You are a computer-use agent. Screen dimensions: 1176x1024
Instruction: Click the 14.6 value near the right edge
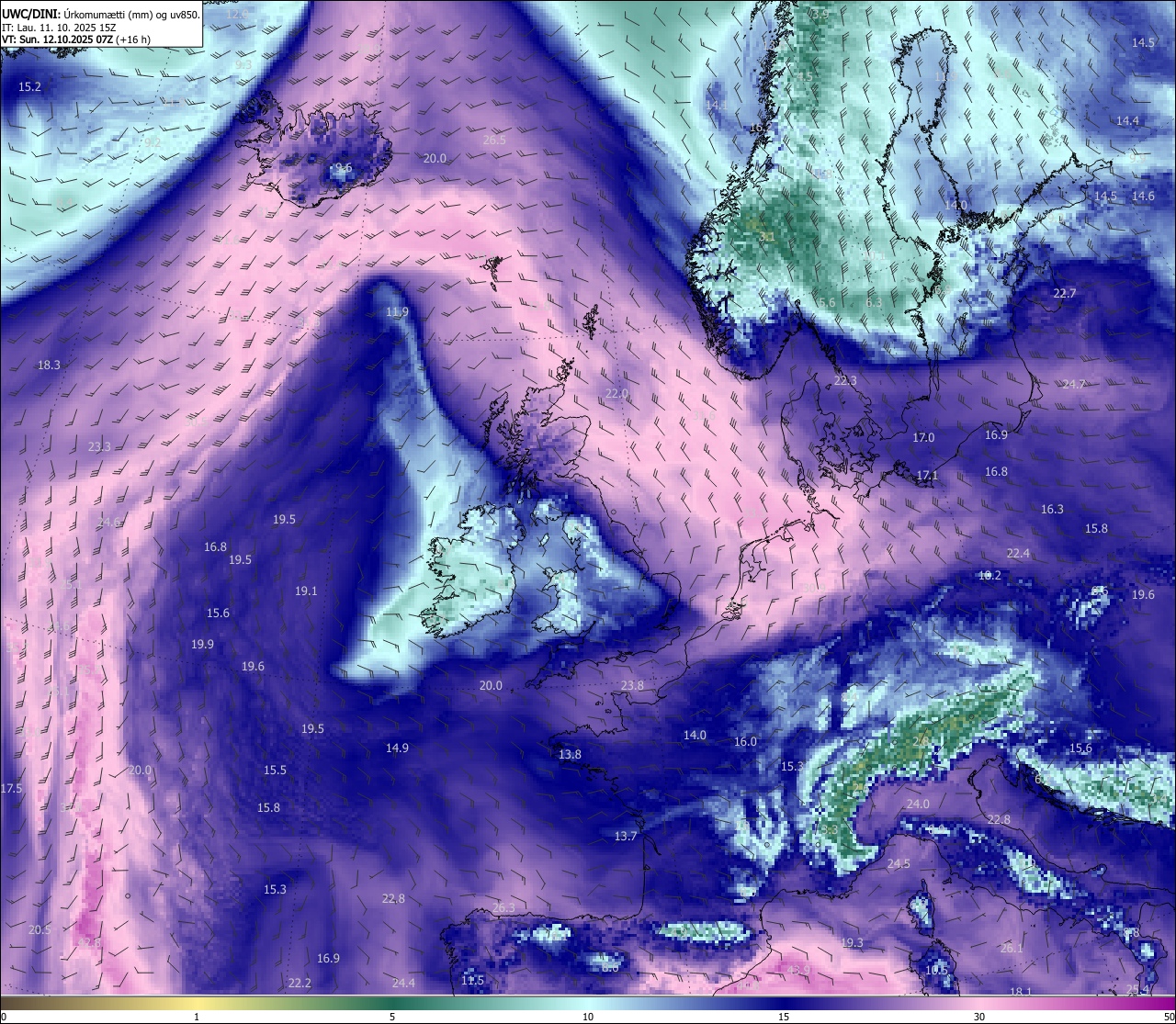point(1143,197)
